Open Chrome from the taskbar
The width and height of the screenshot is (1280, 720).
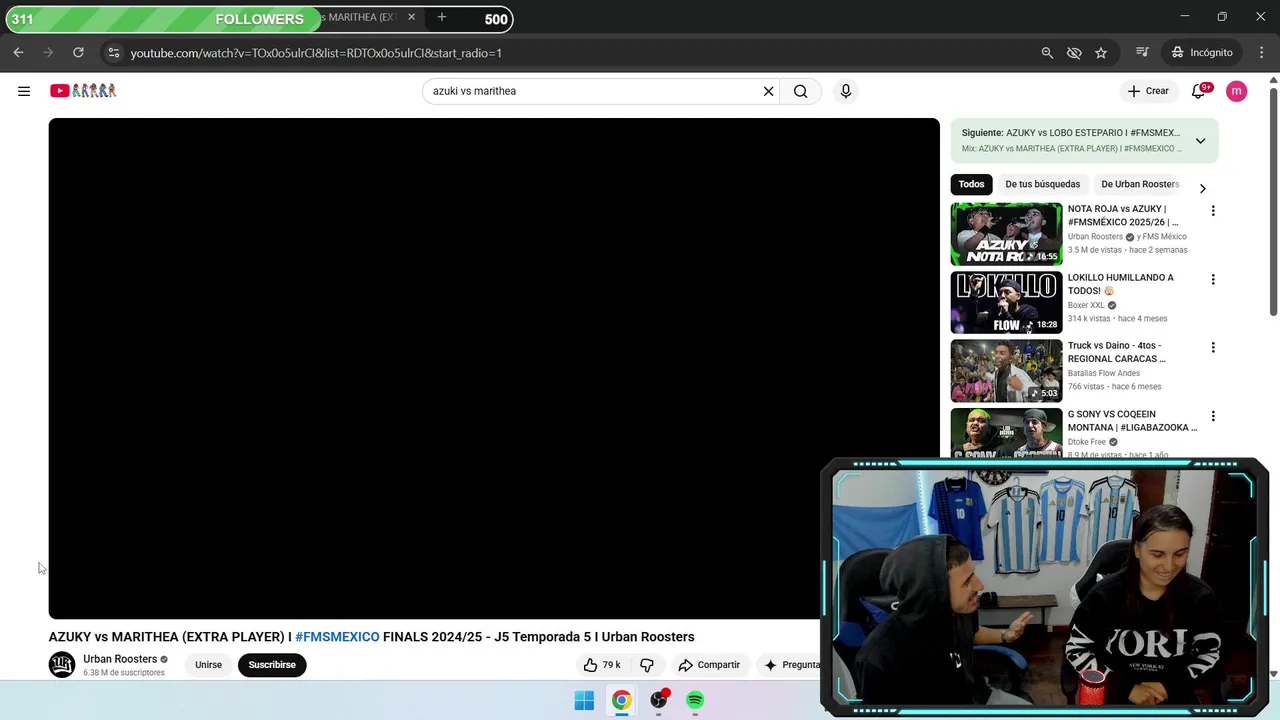[x=621, y=701]
